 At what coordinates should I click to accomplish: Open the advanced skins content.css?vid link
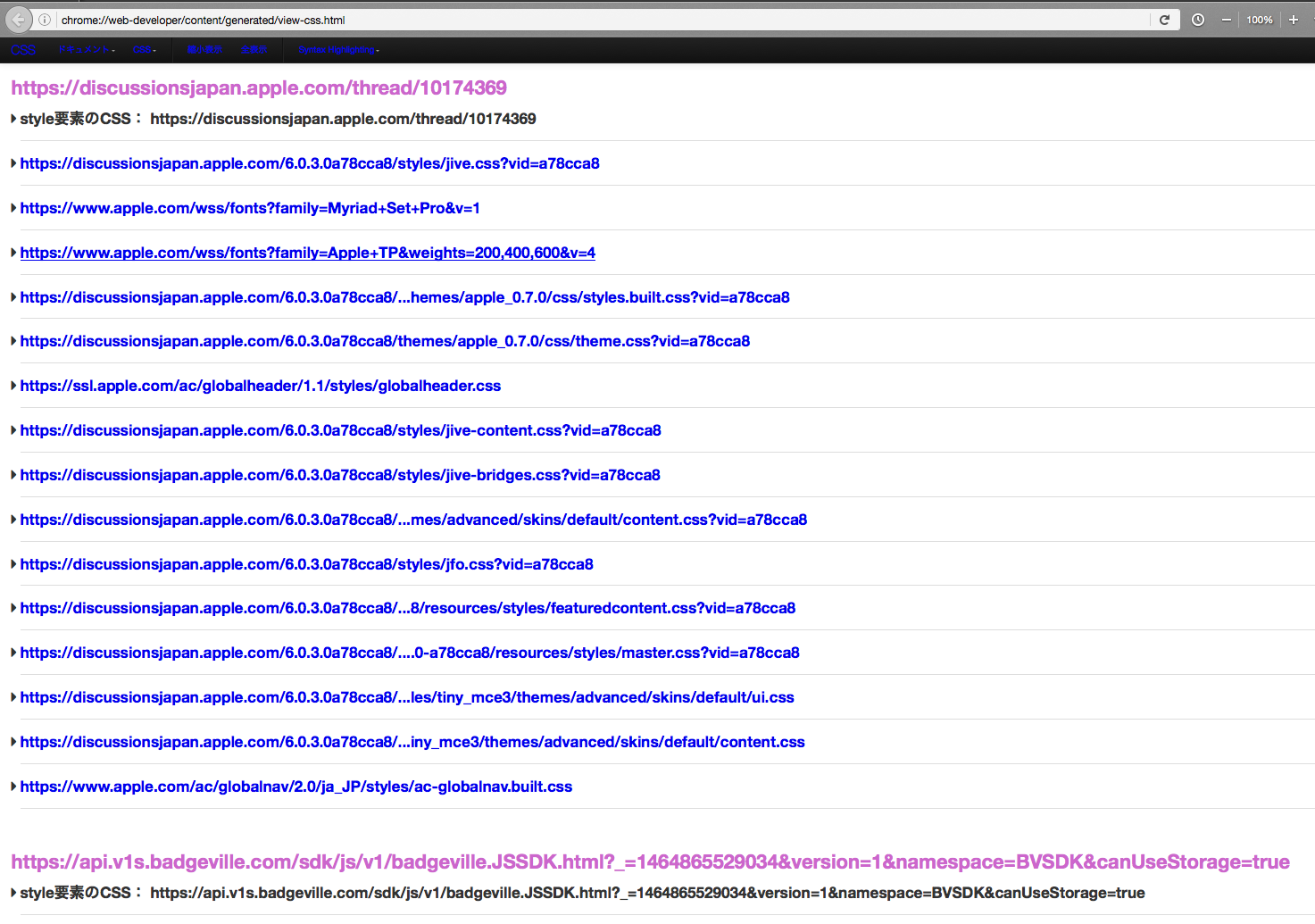click(413, 520)
